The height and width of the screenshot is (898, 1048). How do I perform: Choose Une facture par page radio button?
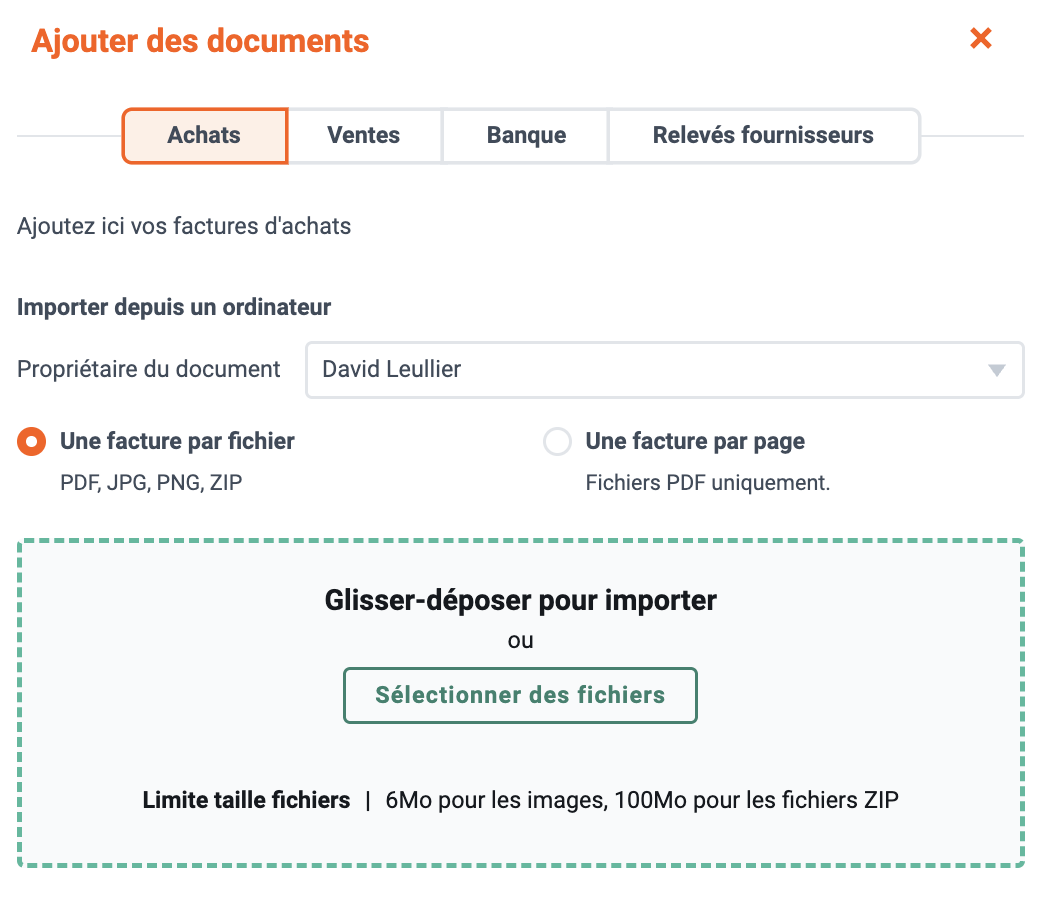pos(557,442)
